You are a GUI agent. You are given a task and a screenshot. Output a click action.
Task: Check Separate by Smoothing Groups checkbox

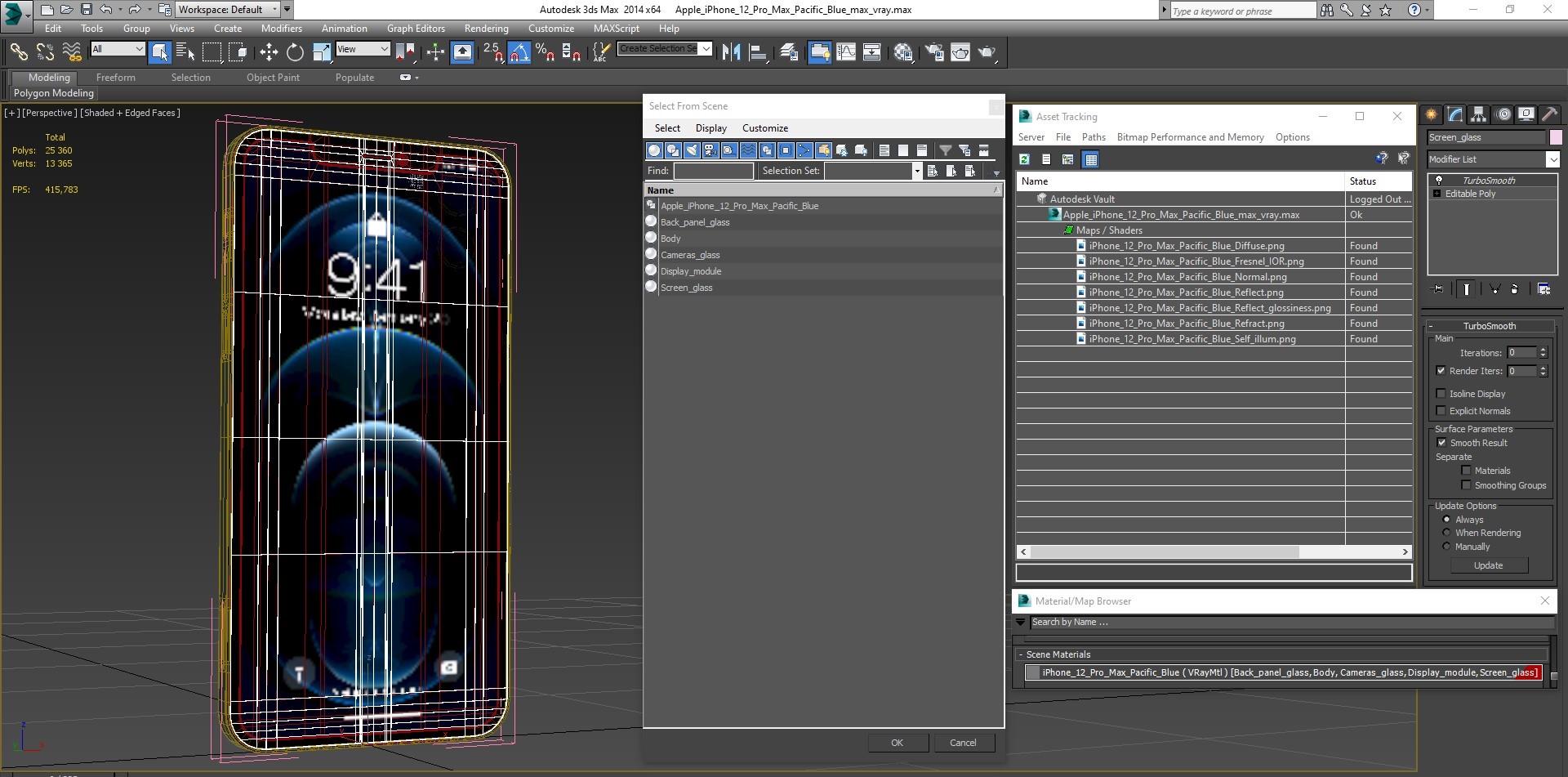(x=1466, y=485)
